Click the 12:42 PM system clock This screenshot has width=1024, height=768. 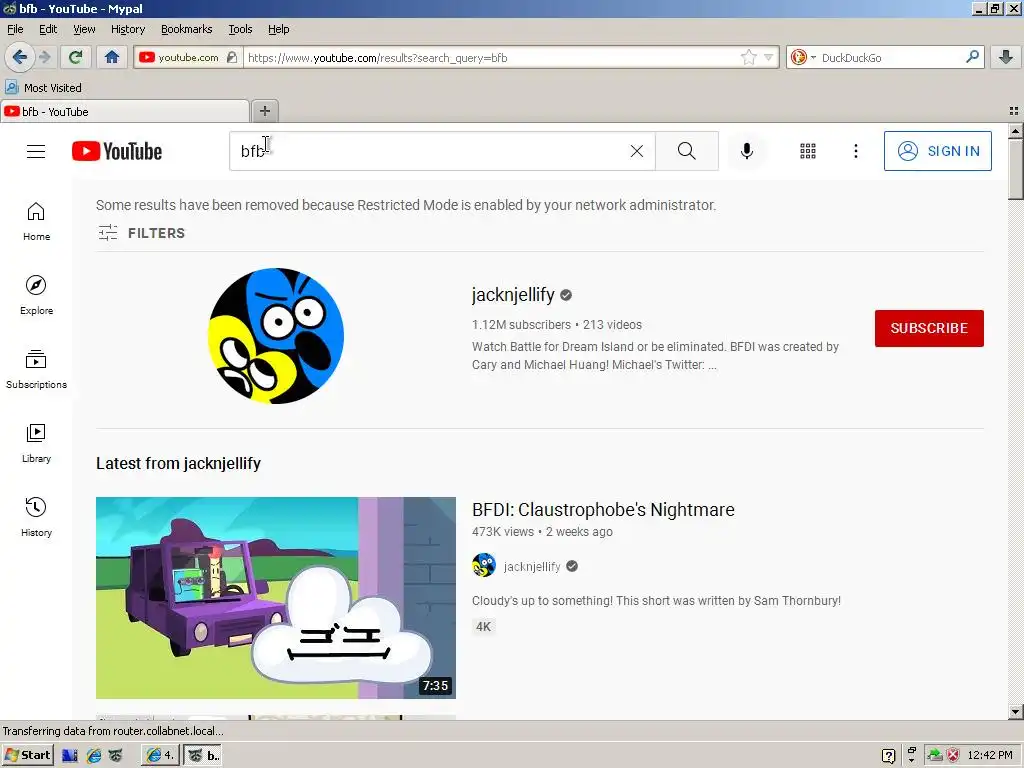click(990, 755)
